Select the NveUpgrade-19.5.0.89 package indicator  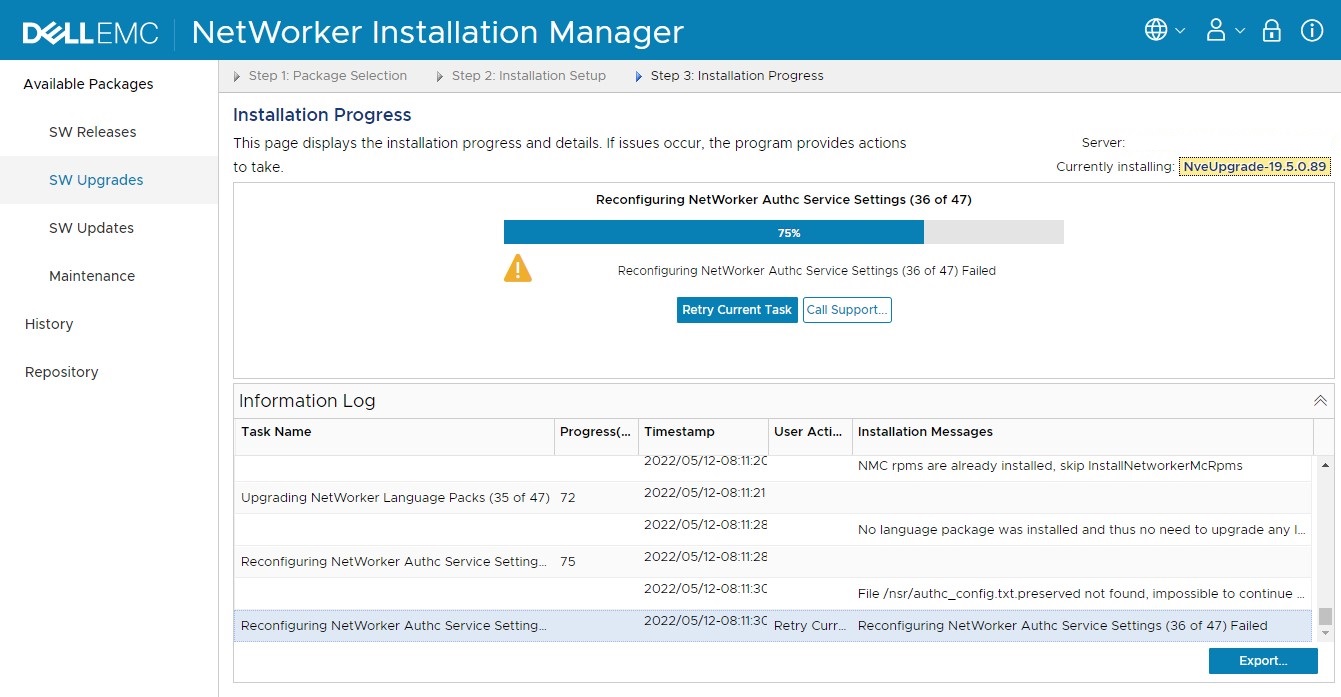[1255, 166]
